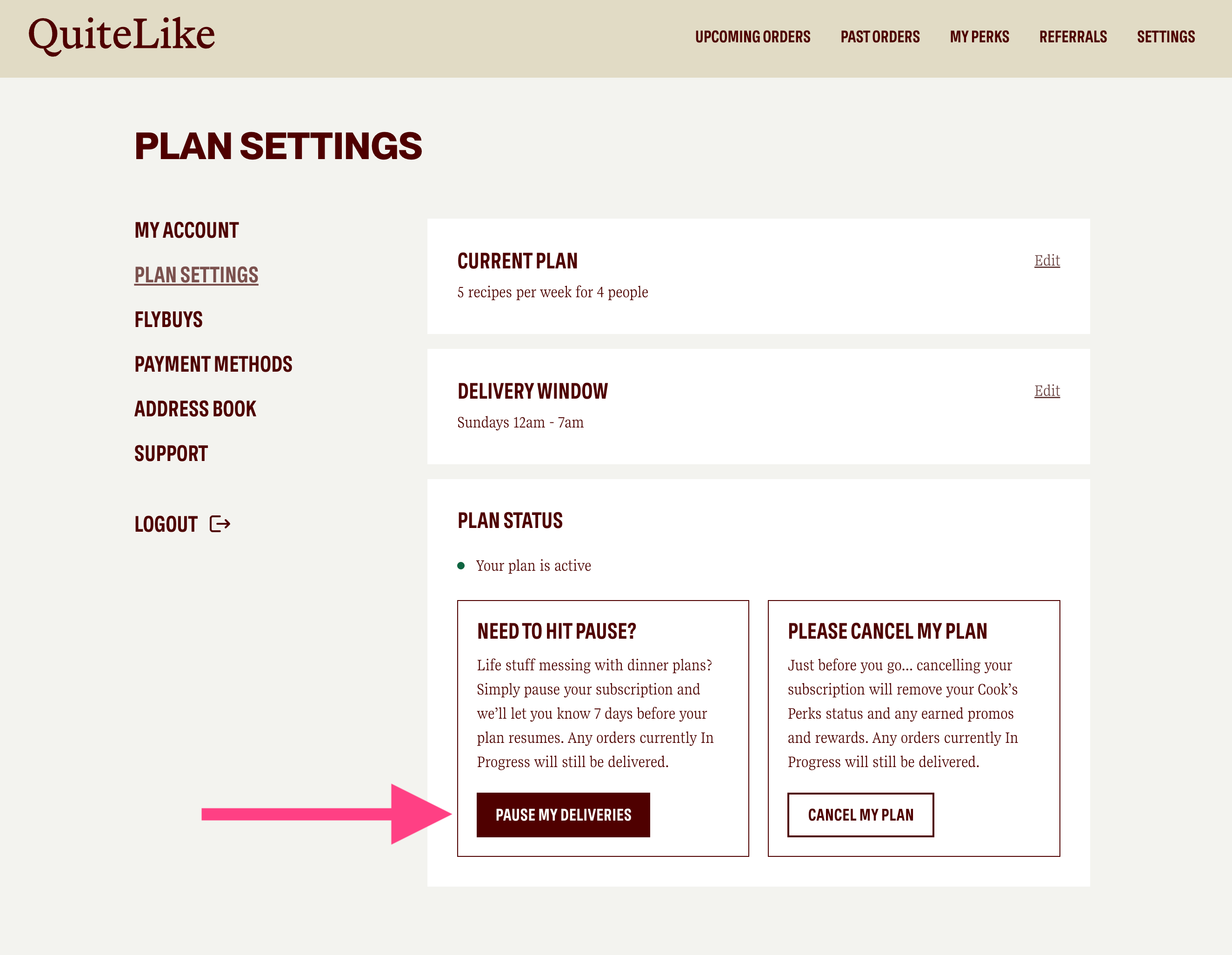Go to Payment Methods
The image size is (1232, 955).
click(213, 364)
